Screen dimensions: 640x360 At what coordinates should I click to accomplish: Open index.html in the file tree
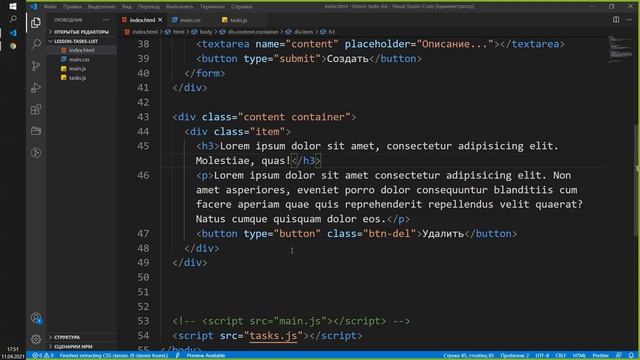click(81, 50)
